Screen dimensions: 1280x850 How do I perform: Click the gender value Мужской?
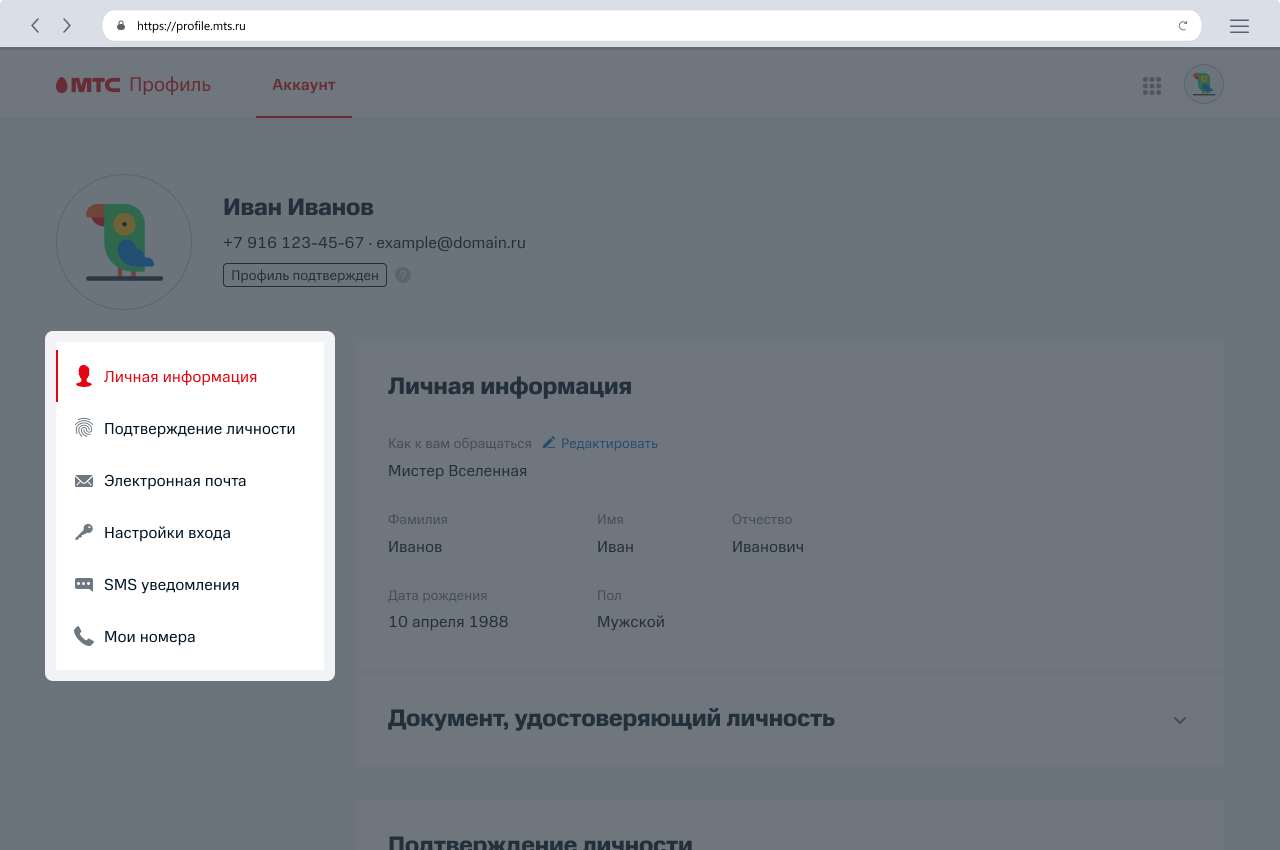point(631,621)
